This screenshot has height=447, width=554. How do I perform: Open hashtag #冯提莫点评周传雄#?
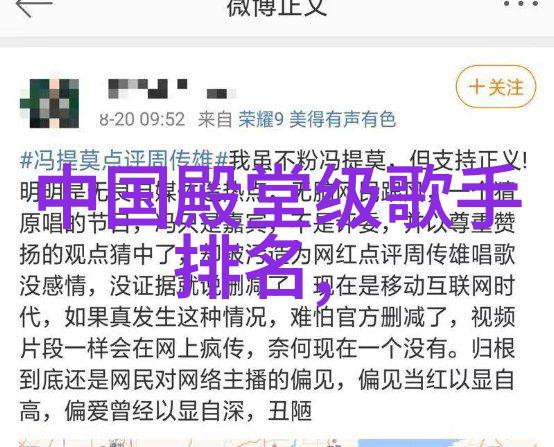[124, 161]
